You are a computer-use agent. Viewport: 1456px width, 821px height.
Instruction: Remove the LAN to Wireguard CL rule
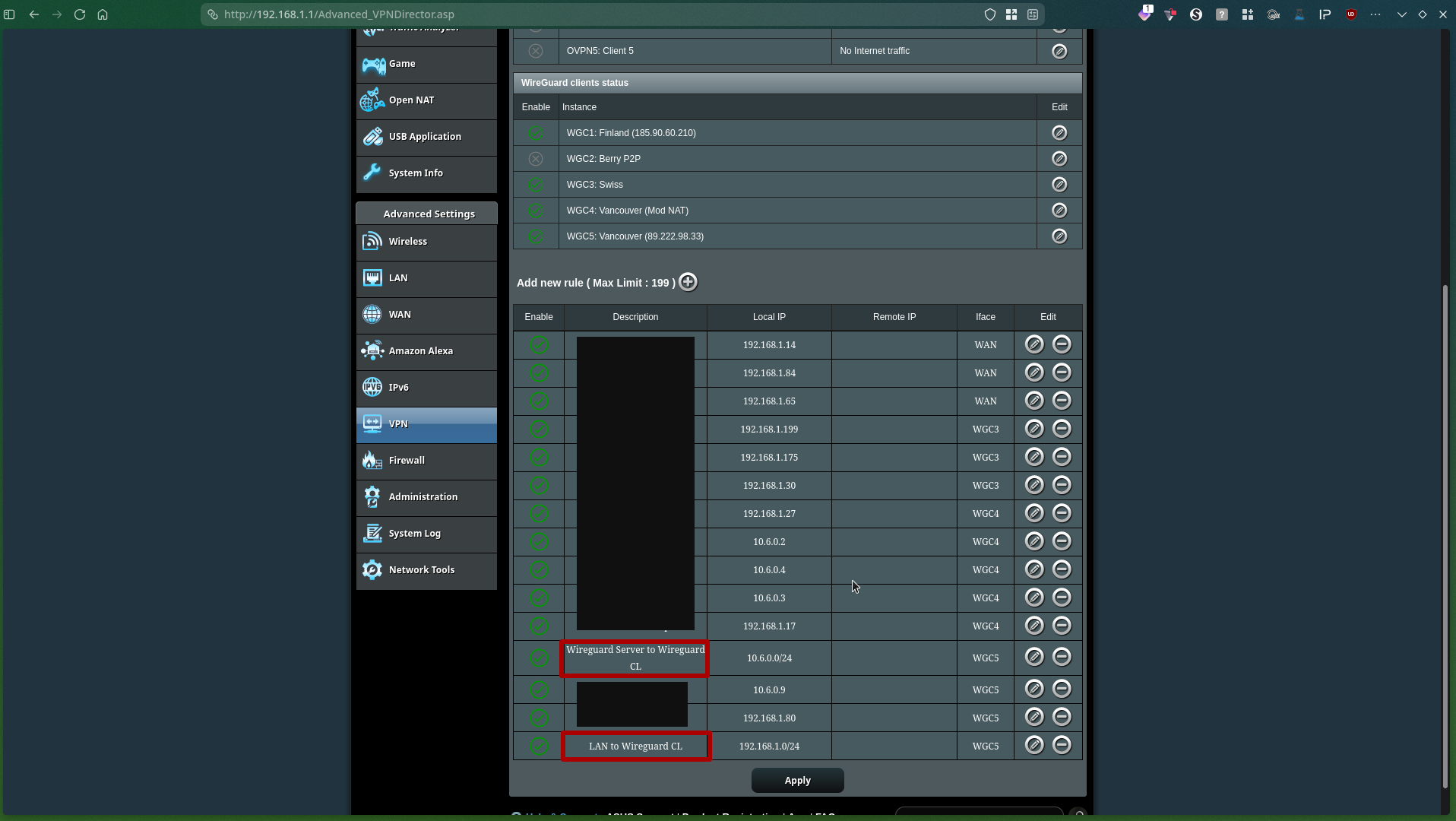1062,745
